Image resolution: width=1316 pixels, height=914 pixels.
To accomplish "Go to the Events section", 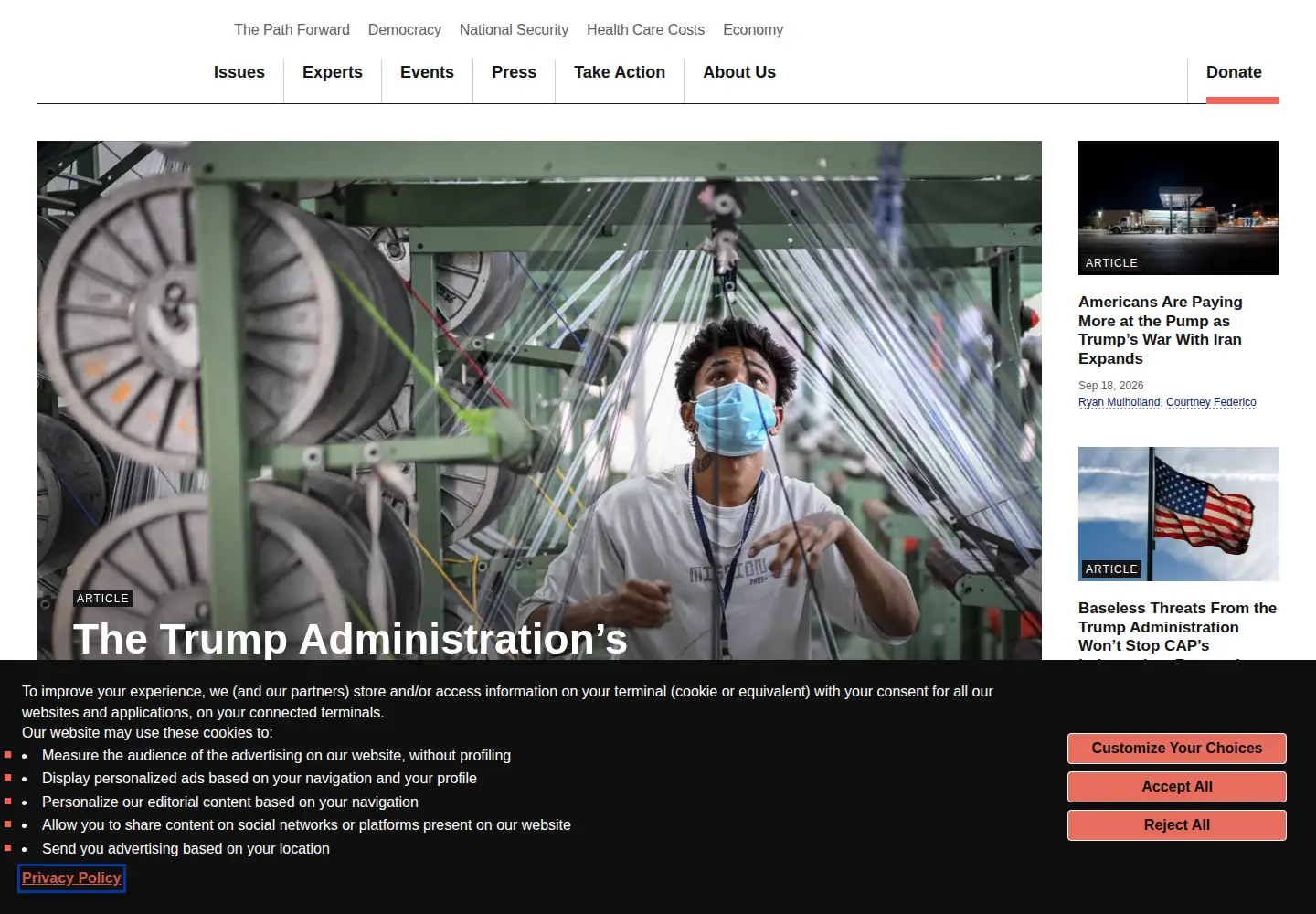I will (427, 72).
